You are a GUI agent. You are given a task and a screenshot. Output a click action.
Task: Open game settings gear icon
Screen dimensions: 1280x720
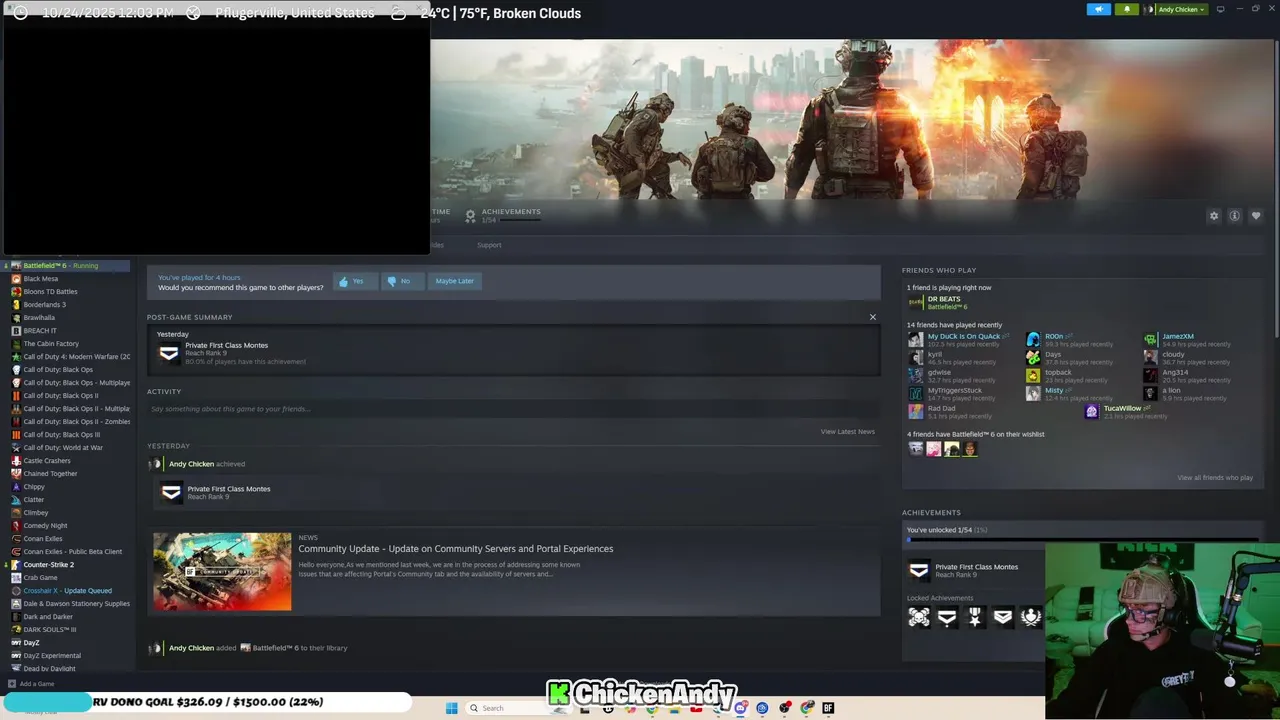click(1214, 216)
